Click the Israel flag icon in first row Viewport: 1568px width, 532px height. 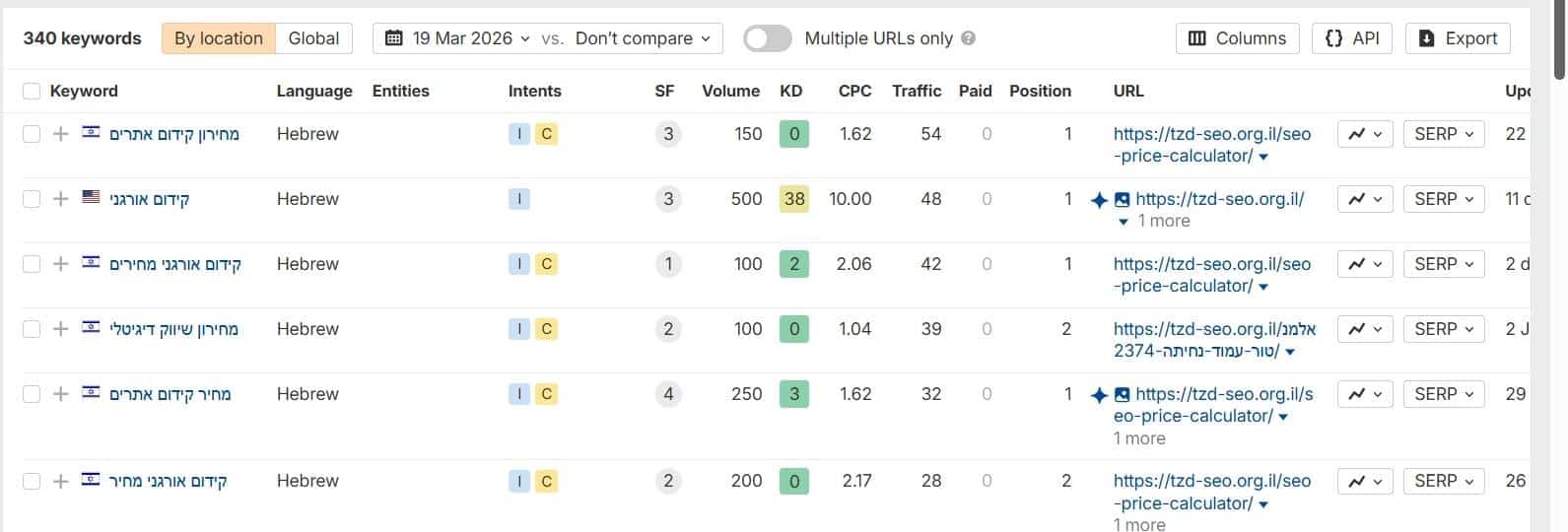(91, 133)
